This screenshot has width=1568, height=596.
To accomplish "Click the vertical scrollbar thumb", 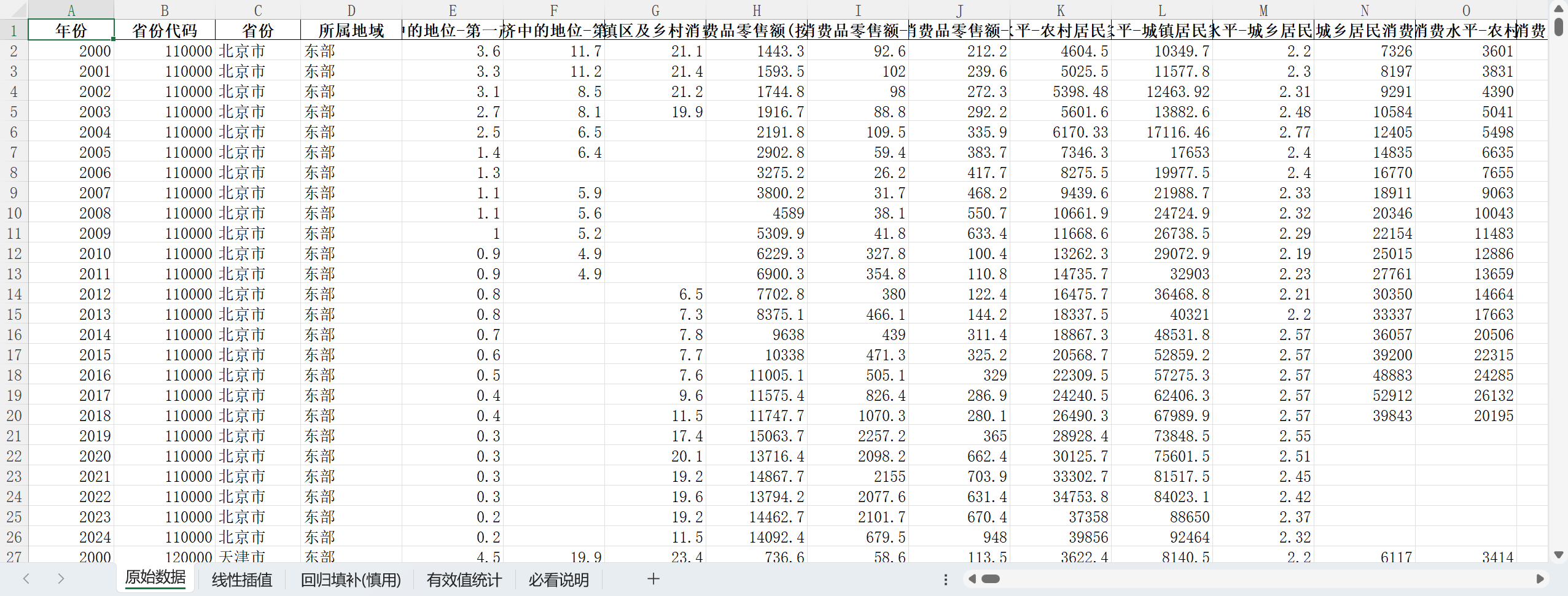I will coord(1558,26).
